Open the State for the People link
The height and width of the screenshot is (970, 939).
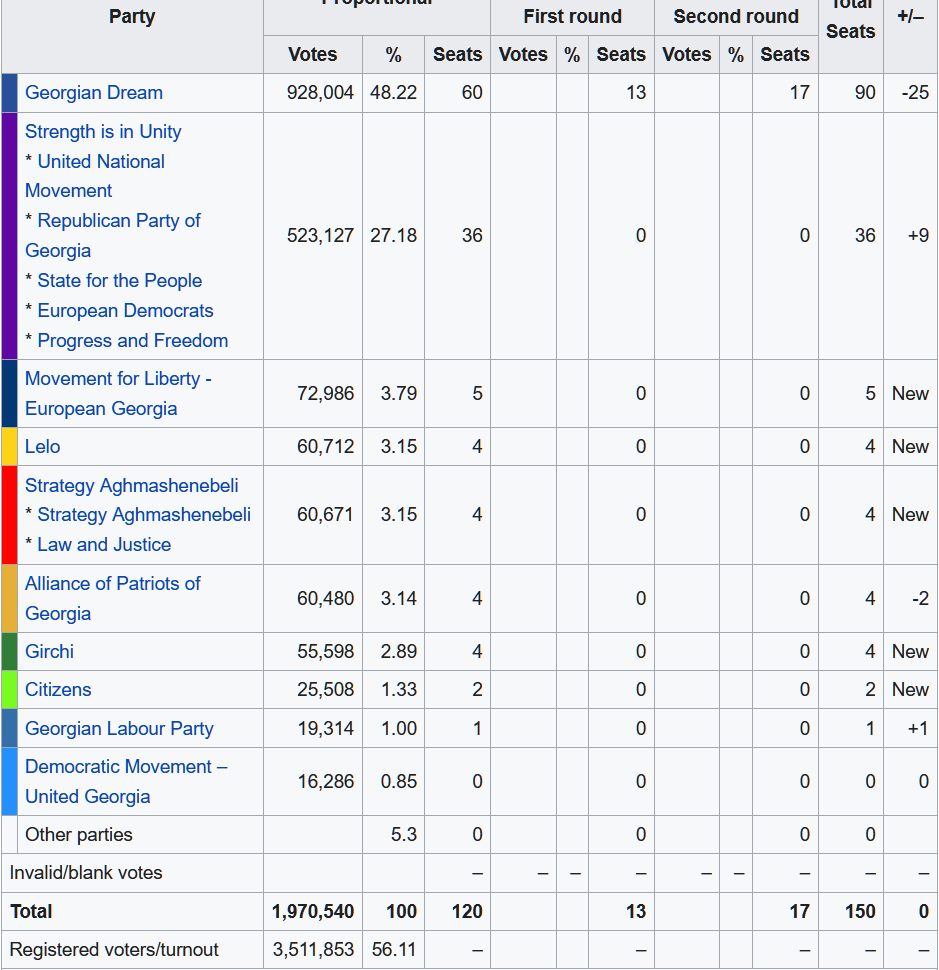[119, 281]
